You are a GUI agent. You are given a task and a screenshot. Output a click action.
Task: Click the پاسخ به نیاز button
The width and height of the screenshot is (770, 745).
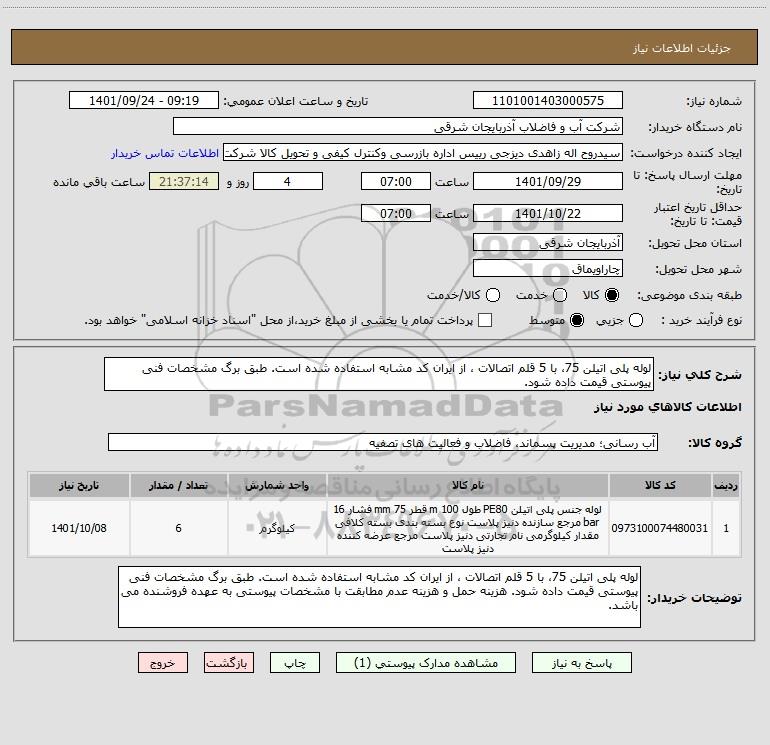(x=582, y=663)
